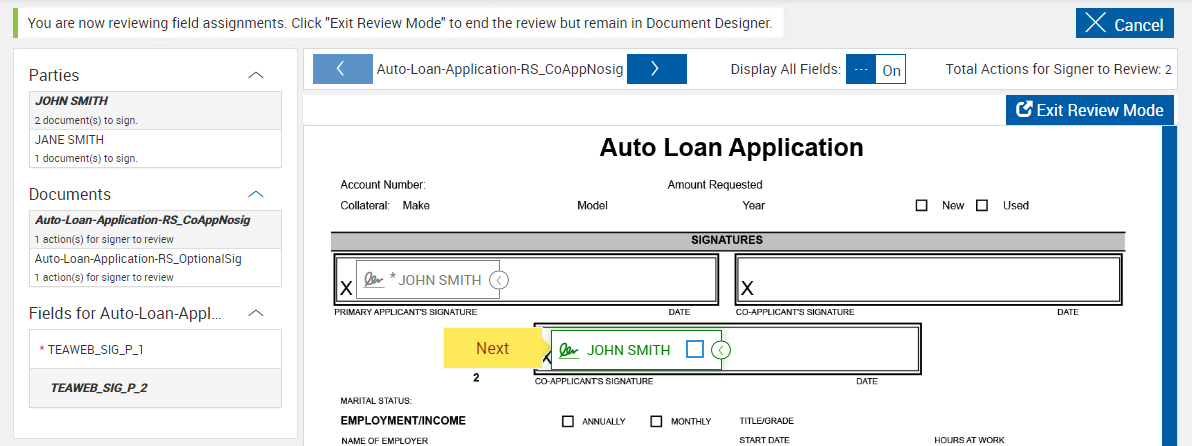Click gray JOHN SMITH signature field
The height and width of the screenshot is (446, 1192).
tap(427, 280)
